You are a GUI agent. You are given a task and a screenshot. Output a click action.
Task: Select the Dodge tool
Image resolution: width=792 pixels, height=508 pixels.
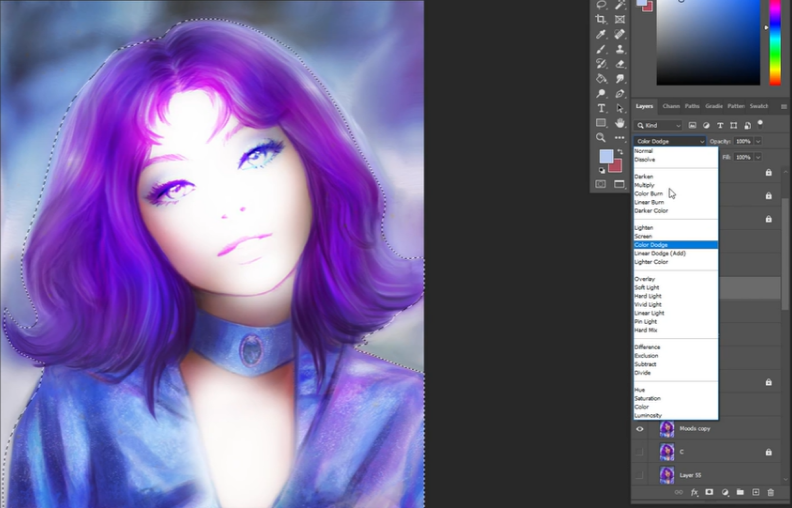601,93
